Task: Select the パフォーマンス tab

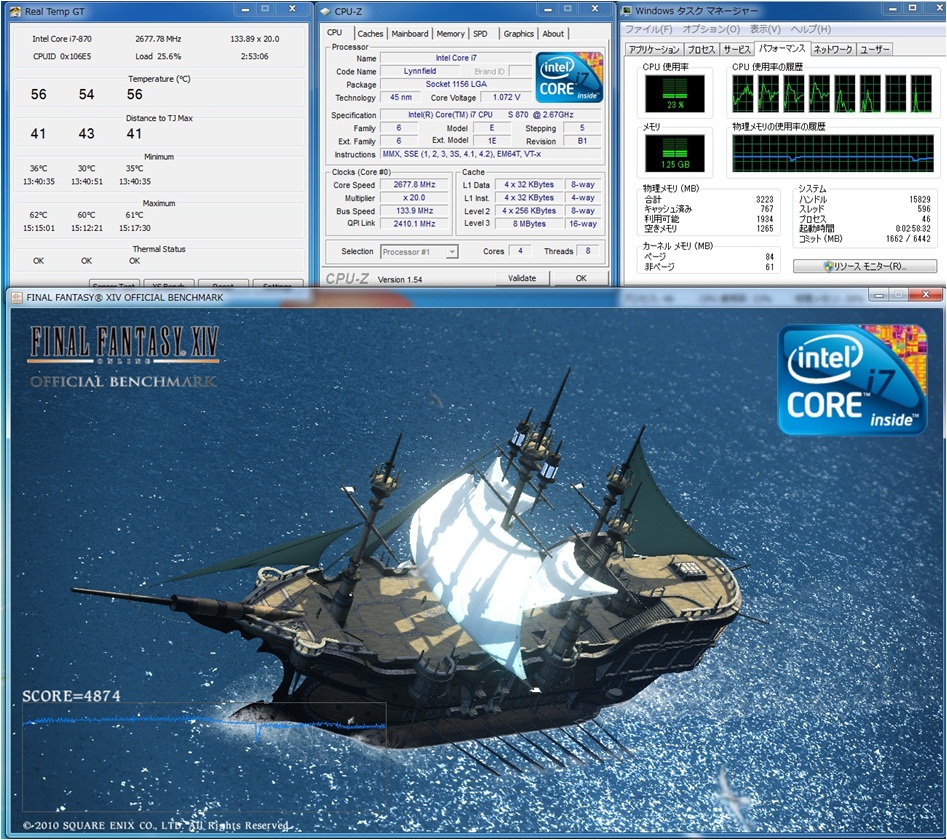Action: [782, 48]
